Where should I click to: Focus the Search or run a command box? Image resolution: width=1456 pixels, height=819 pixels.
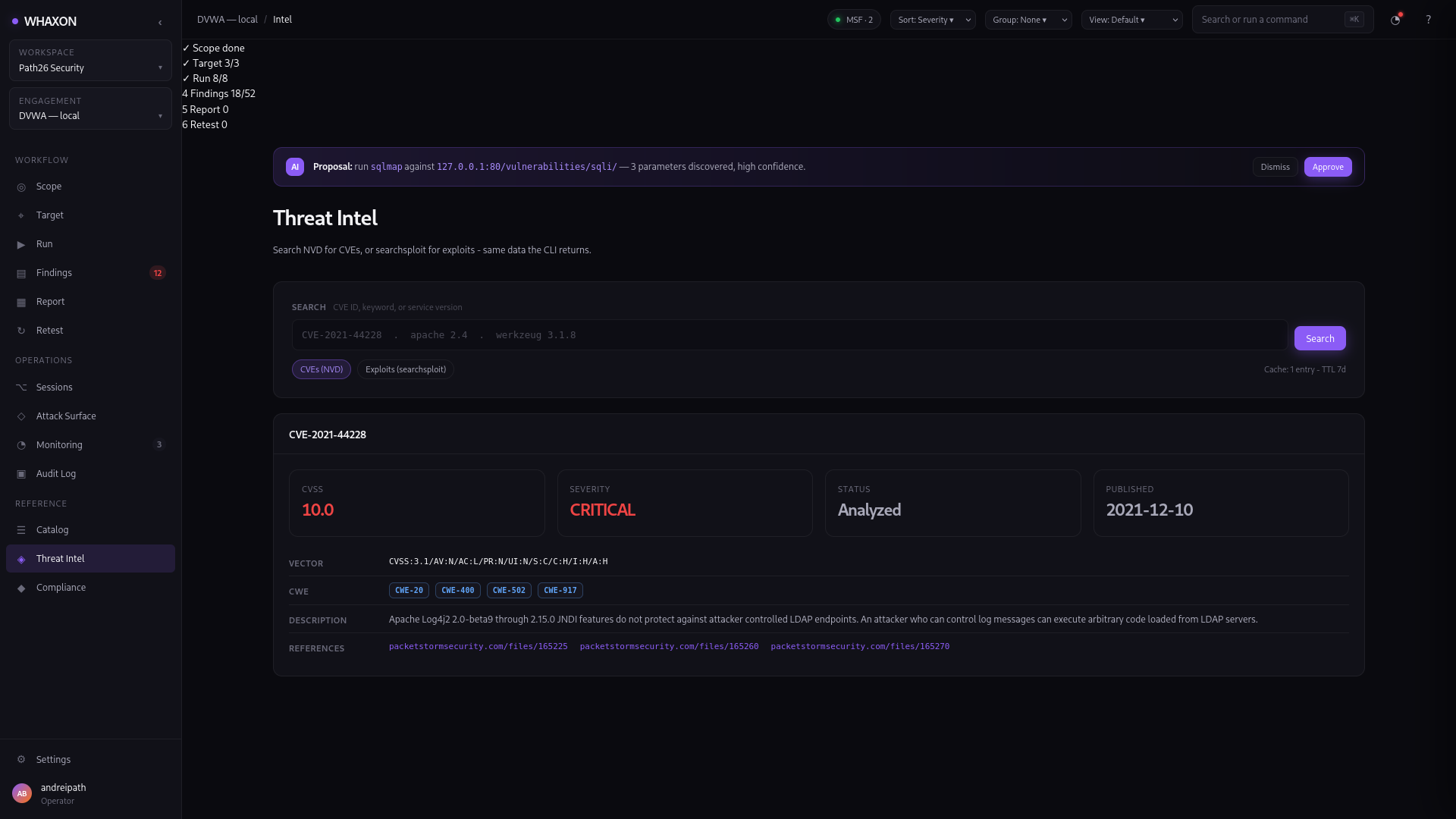[1282, 20]
